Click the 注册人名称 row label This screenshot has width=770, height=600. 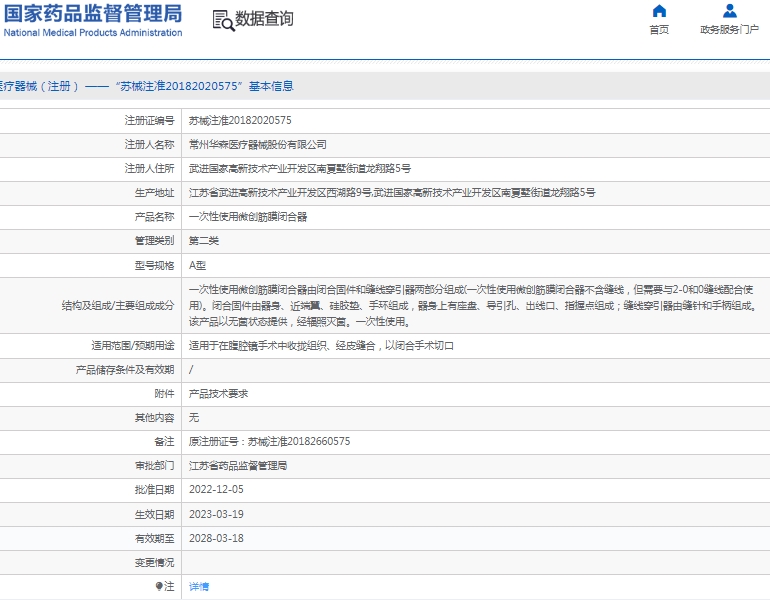tap(149, 145)
